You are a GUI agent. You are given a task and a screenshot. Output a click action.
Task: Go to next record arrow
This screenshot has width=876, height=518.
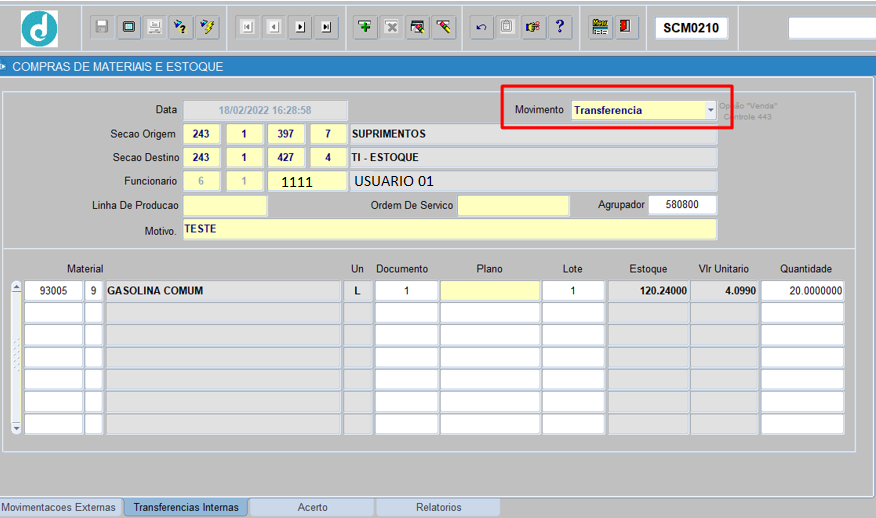tap(301, 27)
